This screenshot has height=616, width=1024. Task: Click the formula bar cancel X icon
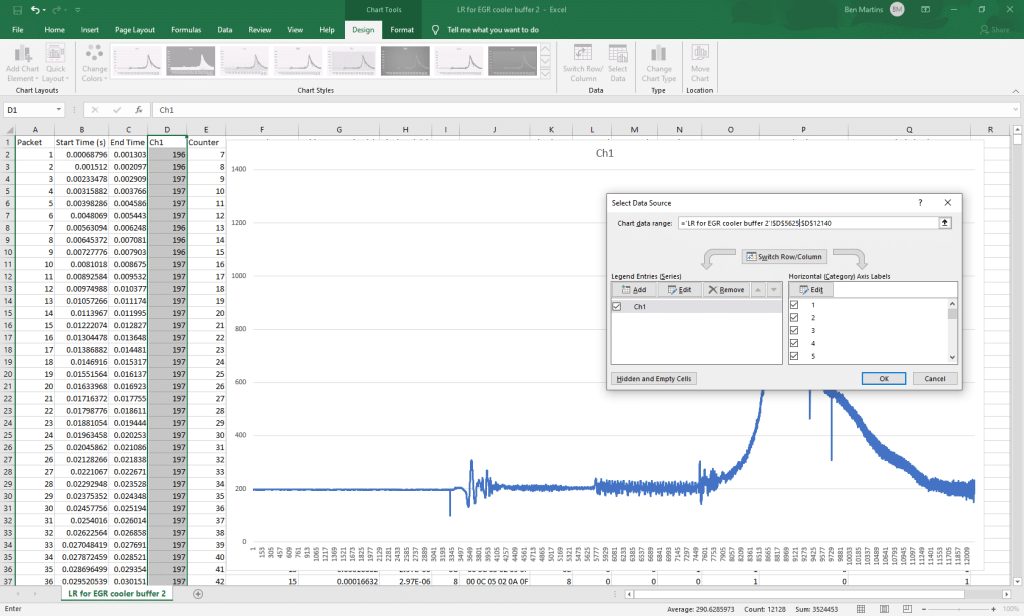pos(95,110)
